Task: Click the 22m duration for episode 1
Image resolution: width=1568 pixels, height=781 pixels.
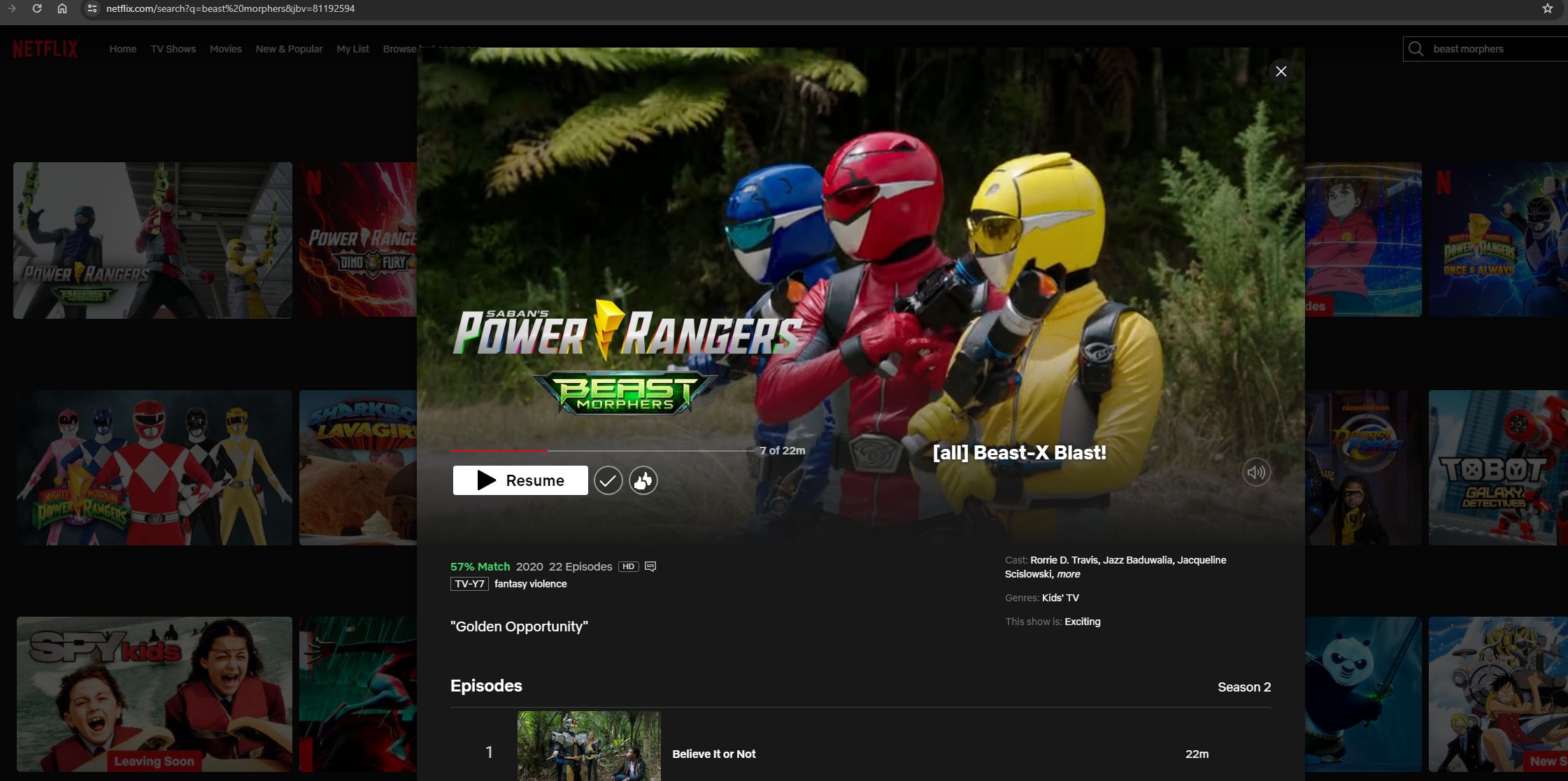Action: [1197, 754]
